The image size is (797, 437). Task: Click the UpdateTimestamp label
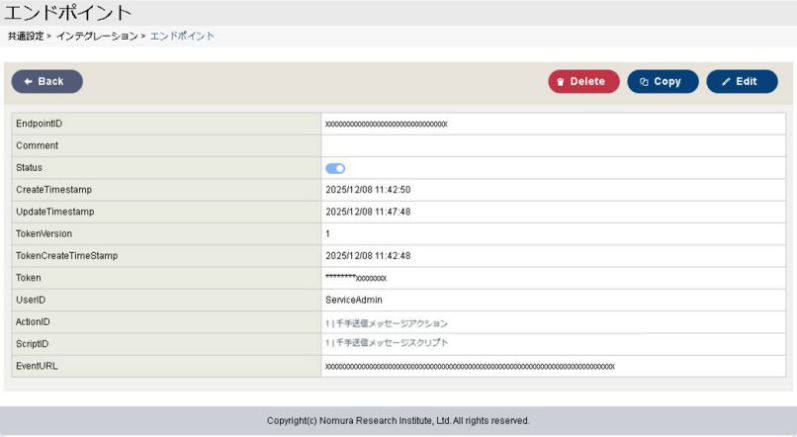pos(55,211)
